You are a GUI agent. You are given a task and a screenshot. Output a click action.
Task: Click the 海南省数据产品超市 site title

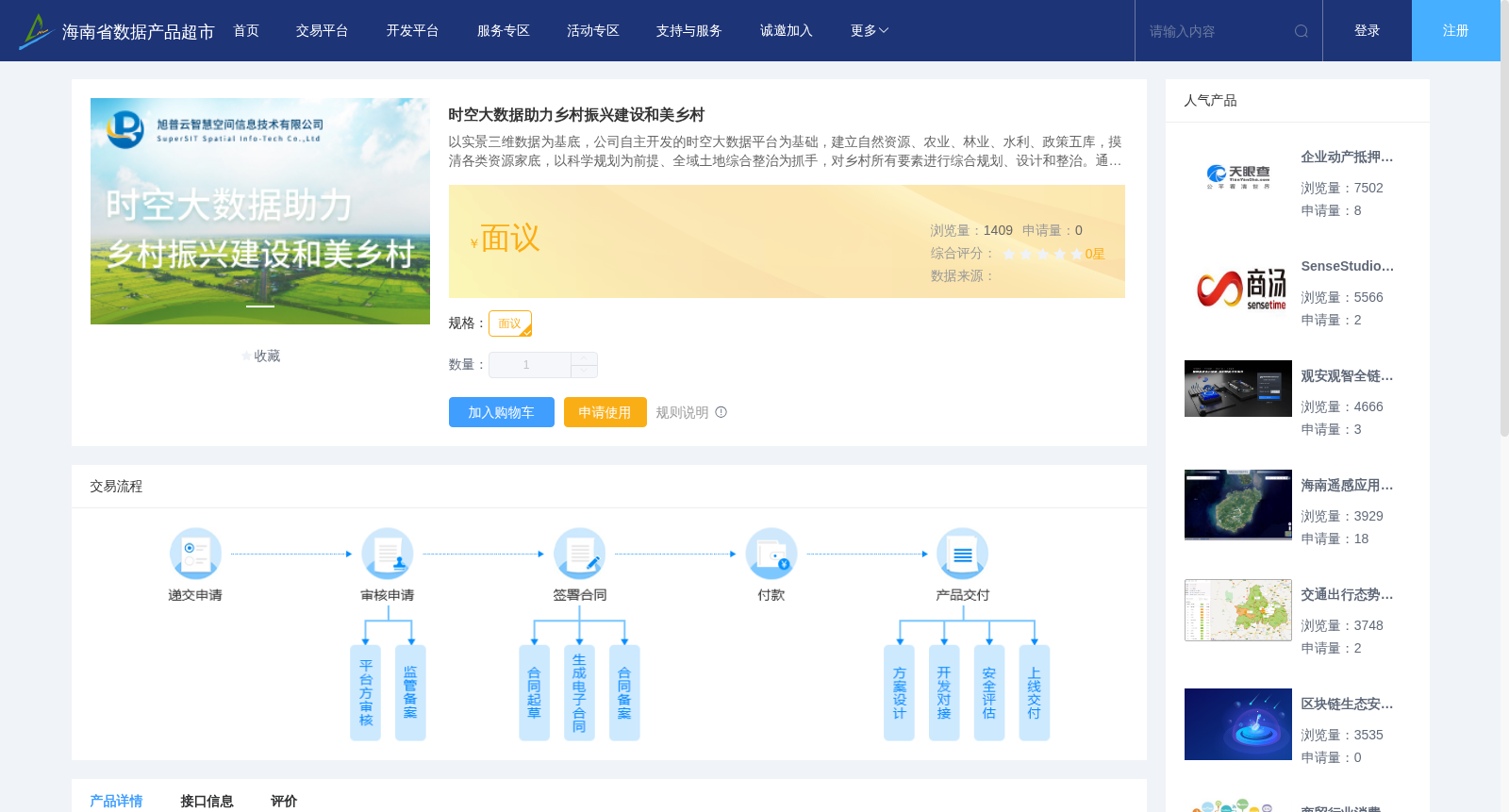point(139,32)
